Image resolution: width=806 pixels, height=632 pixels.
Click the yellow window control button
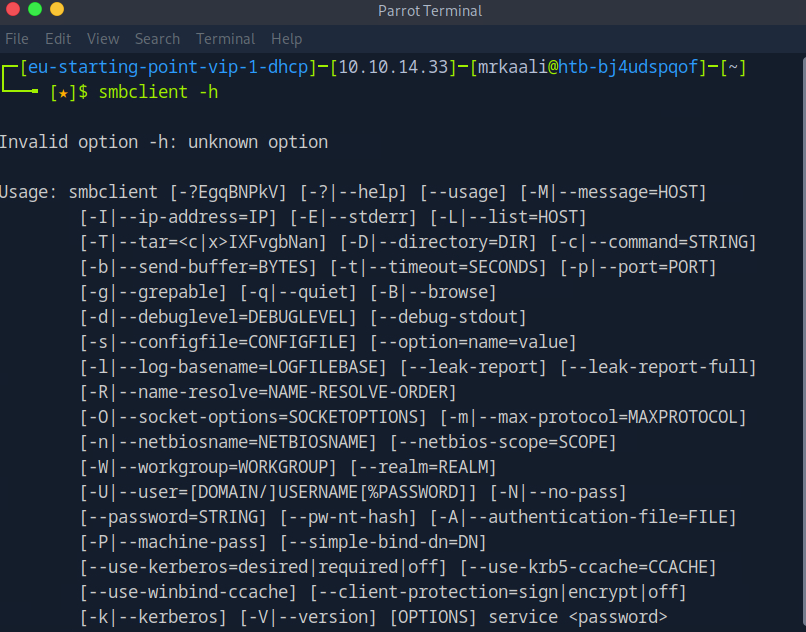[x=56, y=10]
